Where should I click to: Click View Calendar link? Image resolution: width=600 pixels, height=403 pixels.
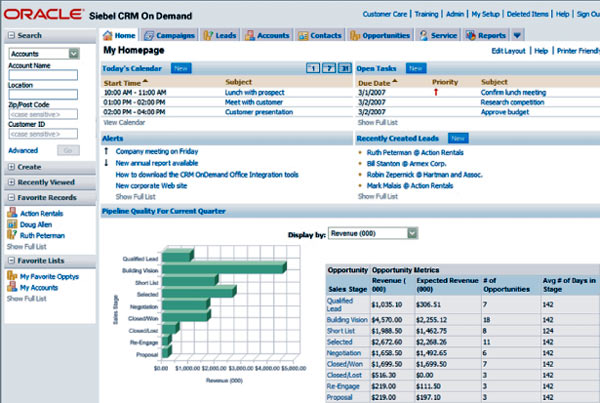point(124,122)
